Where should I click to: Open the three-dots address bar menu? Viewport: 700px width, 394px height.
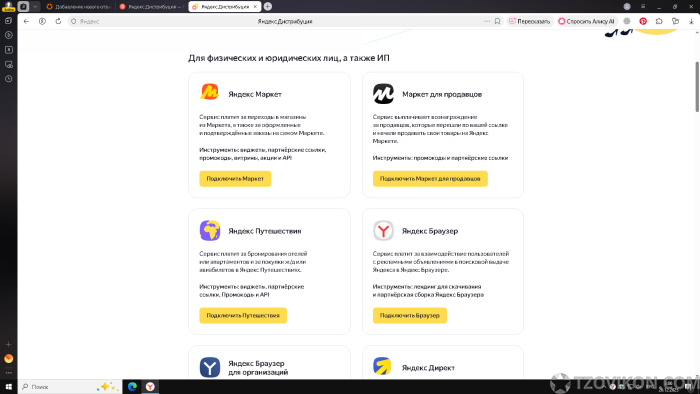487,21
